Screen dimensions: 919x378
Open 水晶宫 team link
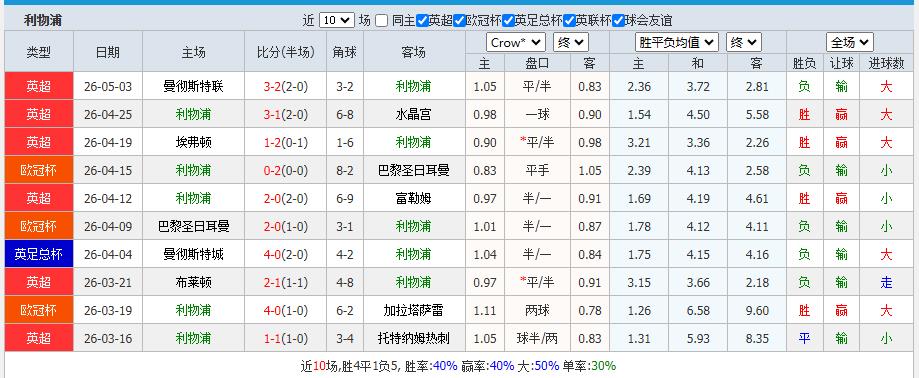414,114
